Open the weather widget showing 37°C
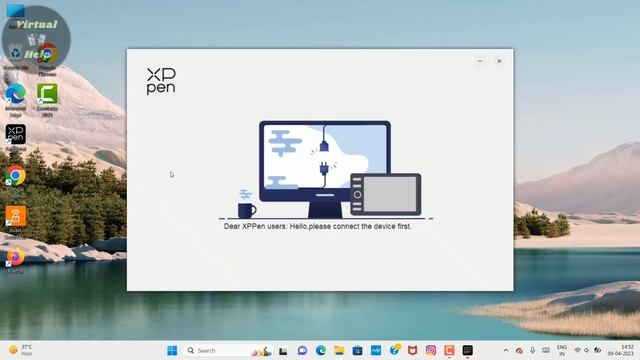Image resolution: width=640 pixels, height=360 pixels. pos(21,350)
